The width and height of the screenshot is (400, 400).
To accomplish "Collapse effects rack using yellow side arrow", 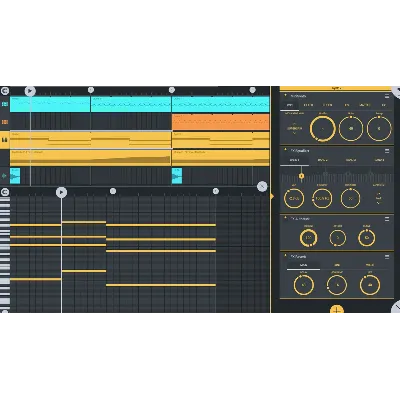I will [x=272, y=196].
